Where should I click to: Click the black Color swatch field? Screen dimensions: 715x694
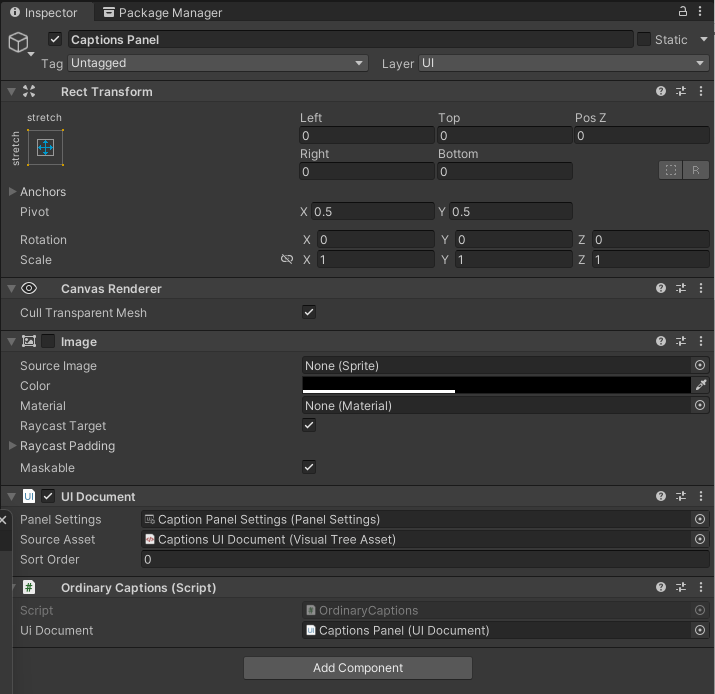(496, 385)
